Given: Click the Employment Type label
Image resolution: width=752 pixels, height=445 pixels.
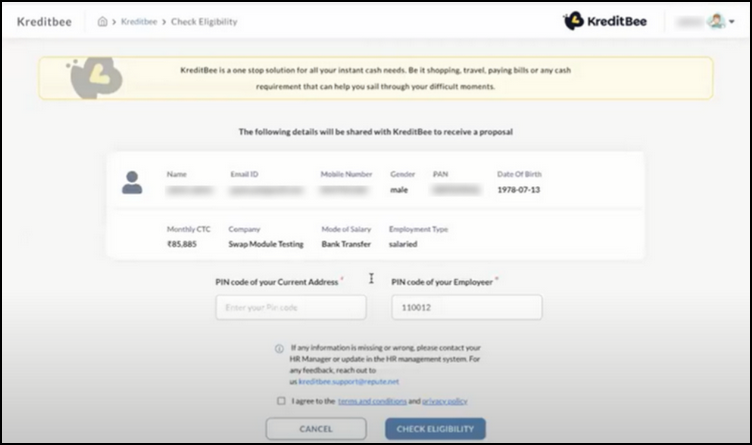Looking at the screenshot, I should coord(418,229).
